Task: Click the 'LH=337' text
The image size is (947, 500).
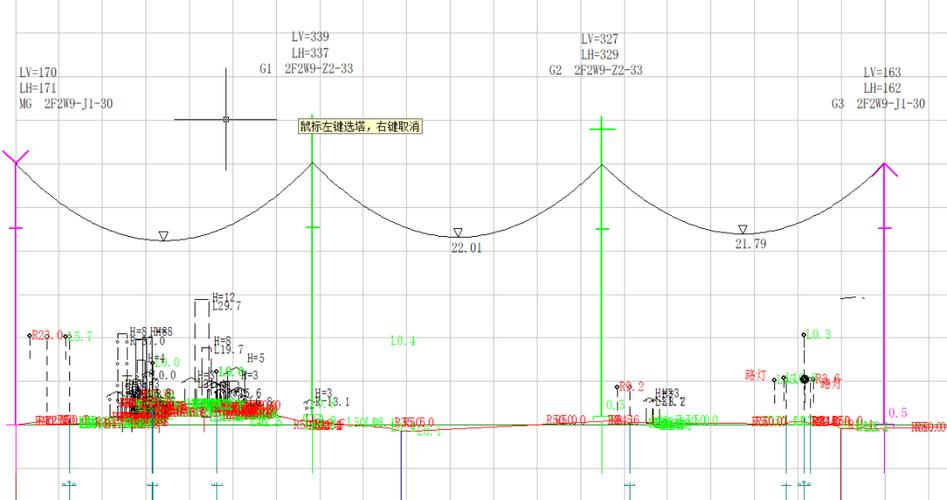Action: click(310, 53)
